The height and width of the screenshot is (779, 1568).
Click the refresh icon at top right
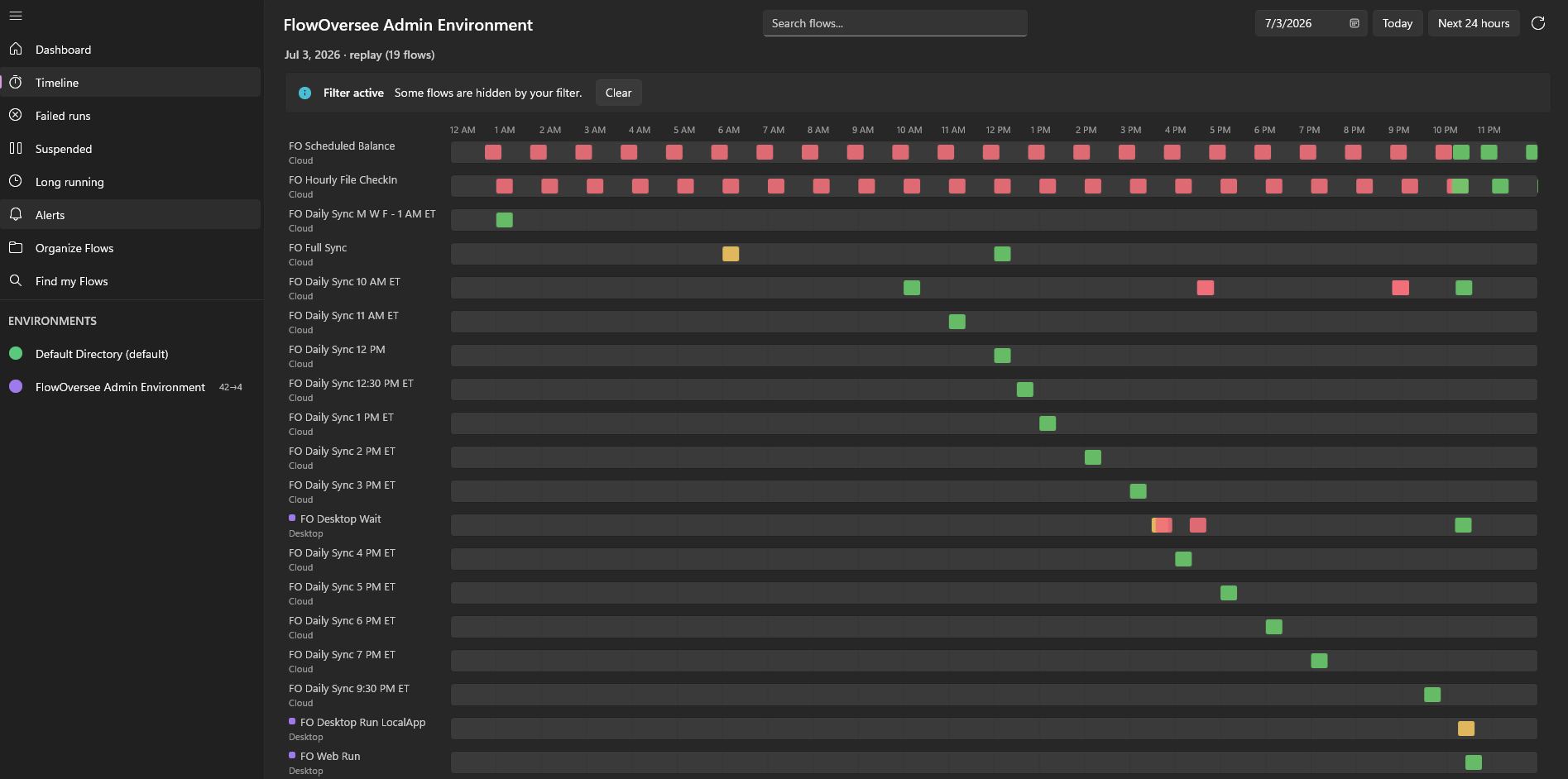pos(1538,23)
